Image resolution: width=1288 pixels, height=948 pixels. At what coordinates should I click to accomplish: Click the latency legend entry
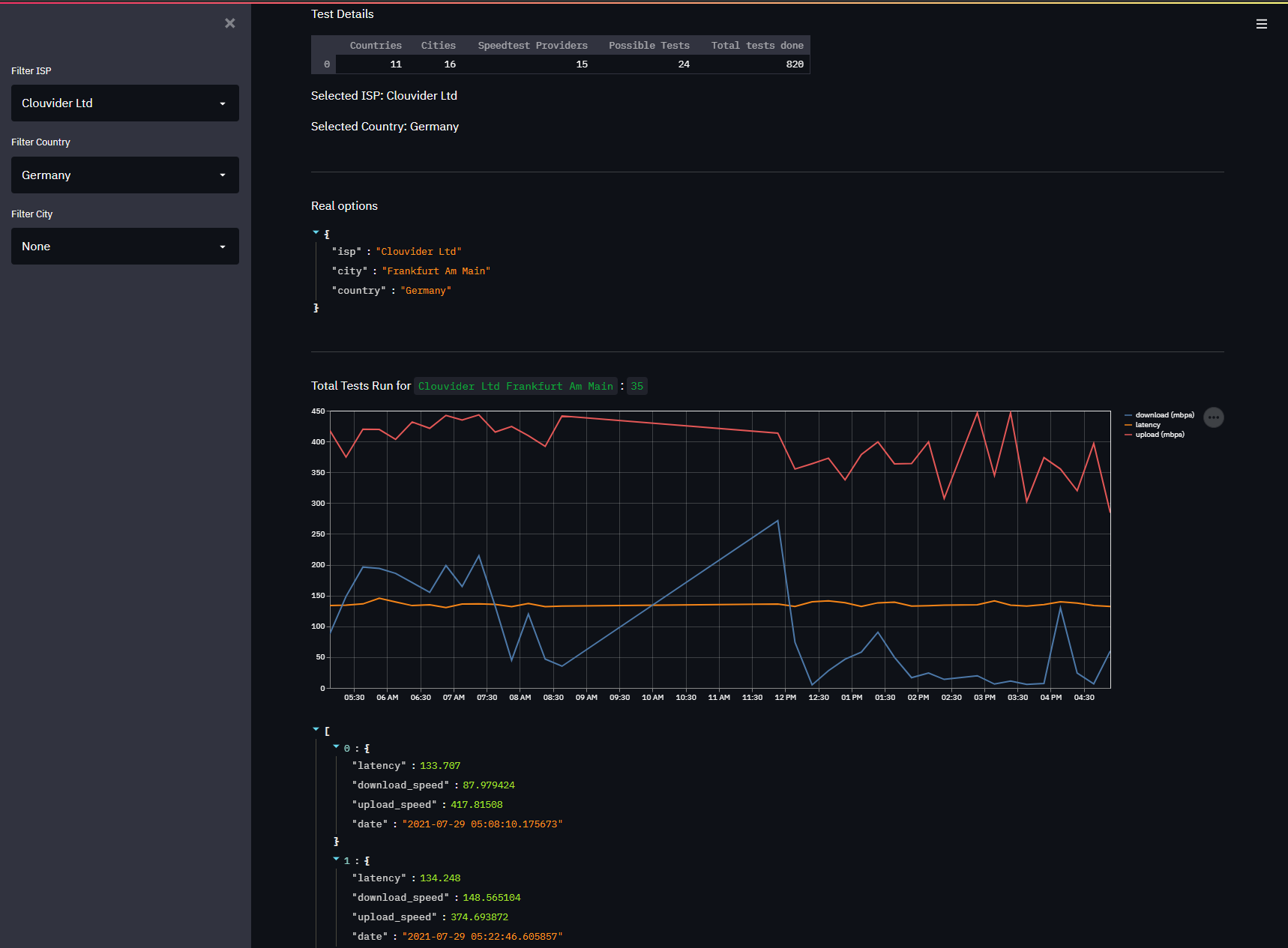click(x=1143, y=425)
